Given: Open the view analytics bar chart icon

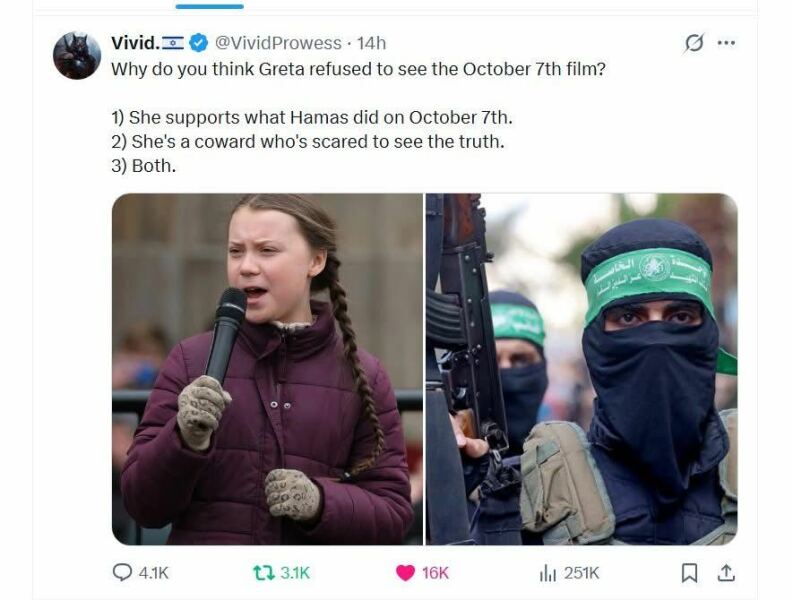Looking at the screenshot, I should click(x=548, y=573).
